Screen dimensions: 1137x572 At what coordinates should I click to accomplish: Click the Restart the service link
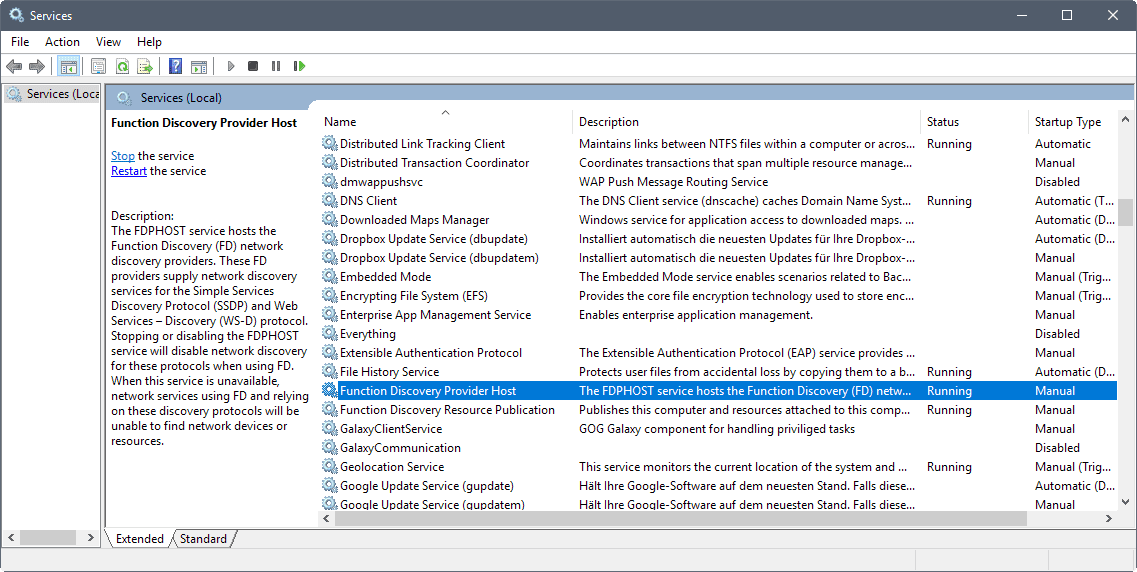(x=129, y=171)
